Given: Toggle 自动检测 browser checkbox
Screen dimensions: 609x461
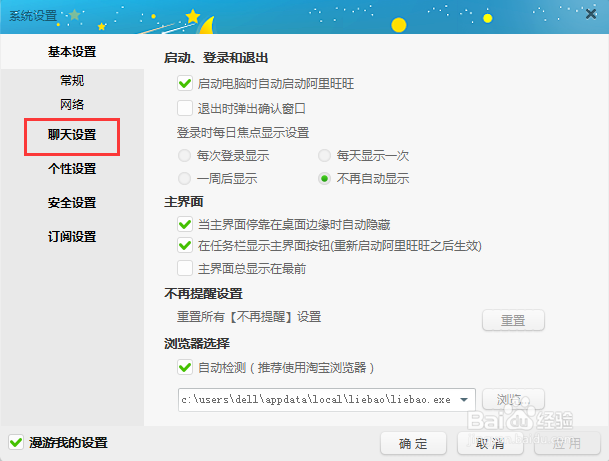Looking at the screenshot, I should [185, 367].
